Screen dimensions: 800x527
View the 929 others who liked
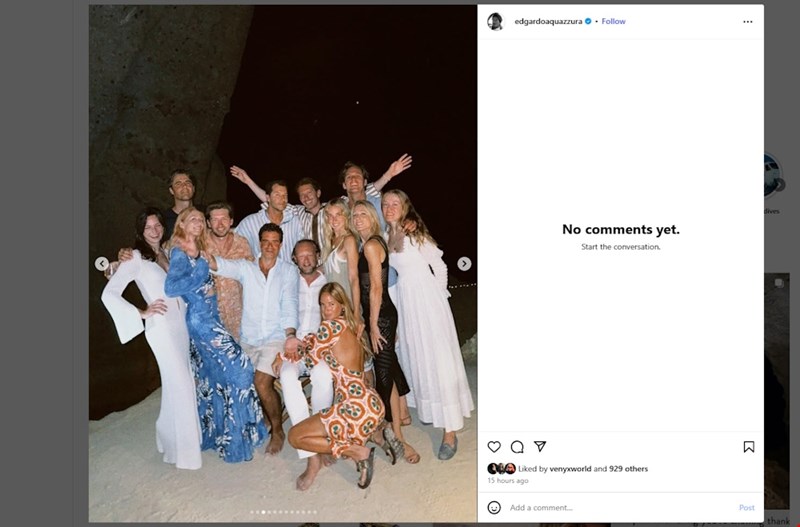(630, 468)
